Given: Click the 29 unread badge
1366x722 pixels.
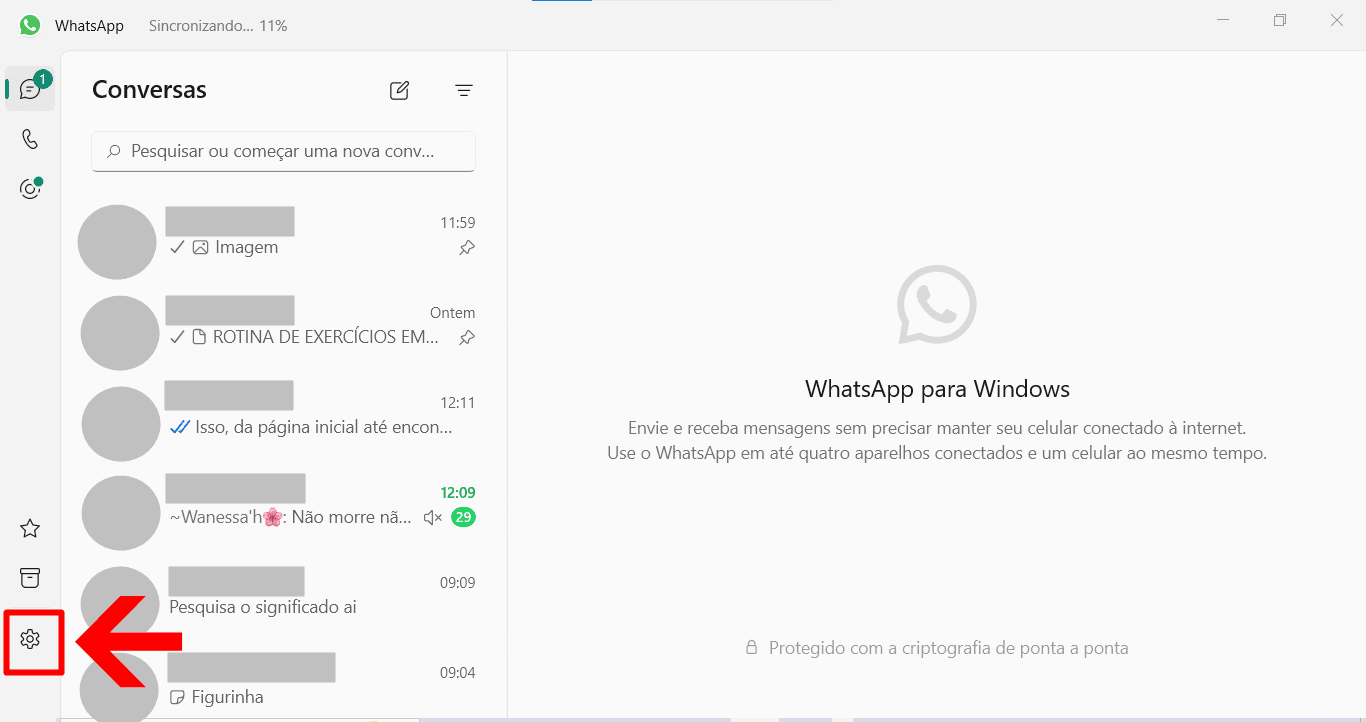Looking at the screenshot, I should pyautogui.click(x=463, y=518).
